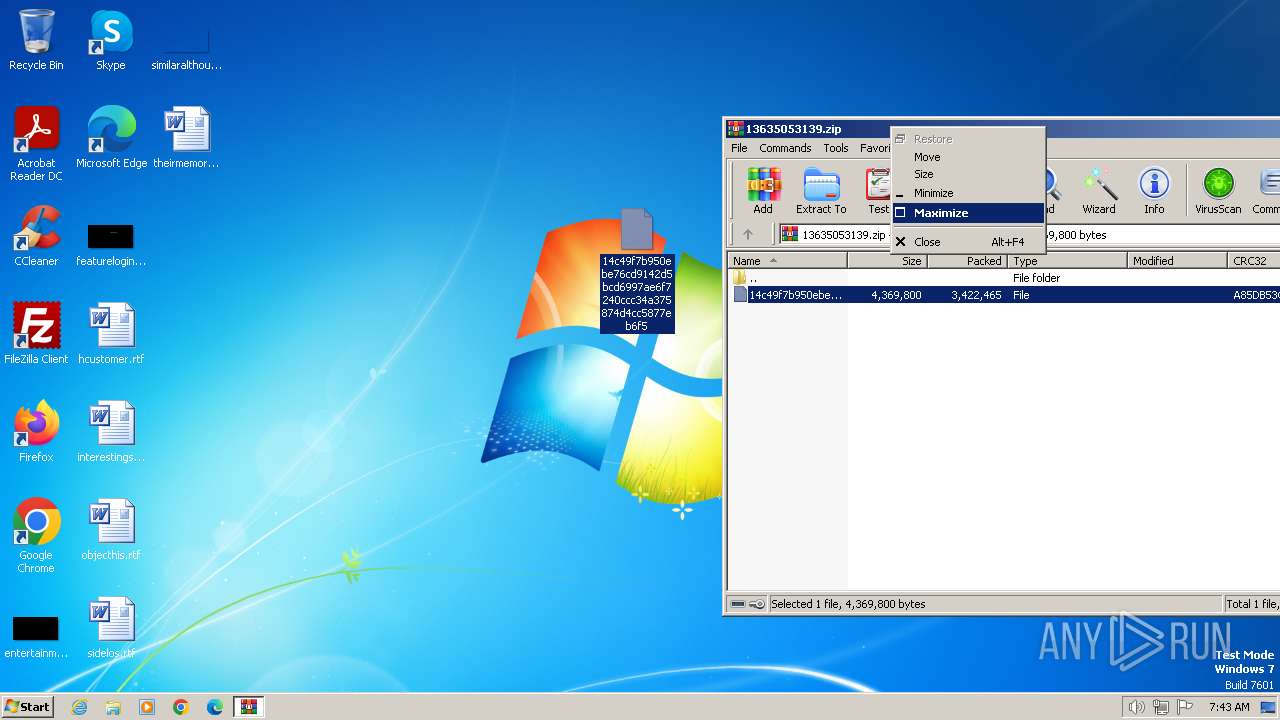Sort by the Type column header
1280x720 pixels.
[x=1067, y=261]
